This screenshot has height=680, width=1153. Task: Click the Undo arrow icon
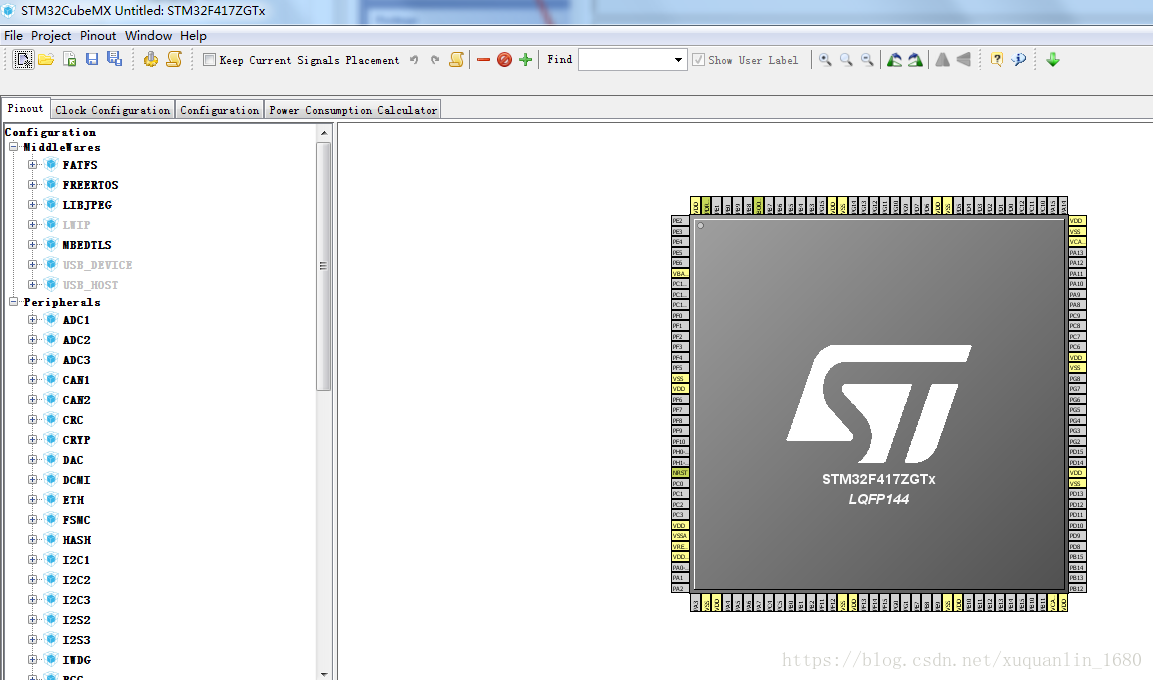point(415,60)
